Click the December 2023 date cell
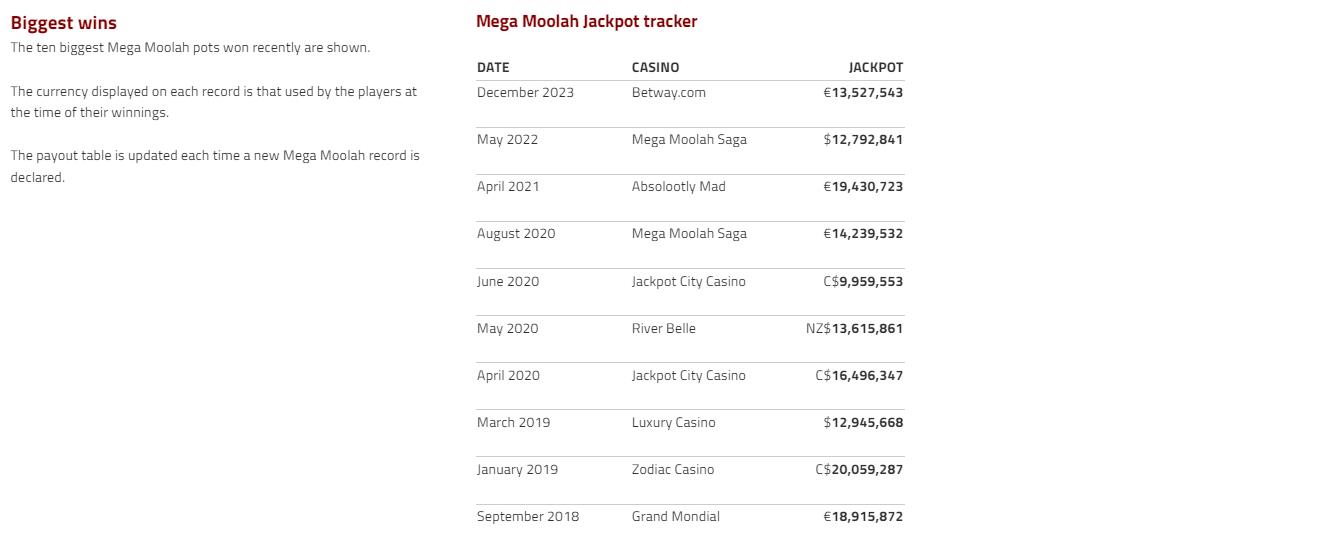Image resolution: width=1319 pixels, height=536 pixels. [525, 92]
